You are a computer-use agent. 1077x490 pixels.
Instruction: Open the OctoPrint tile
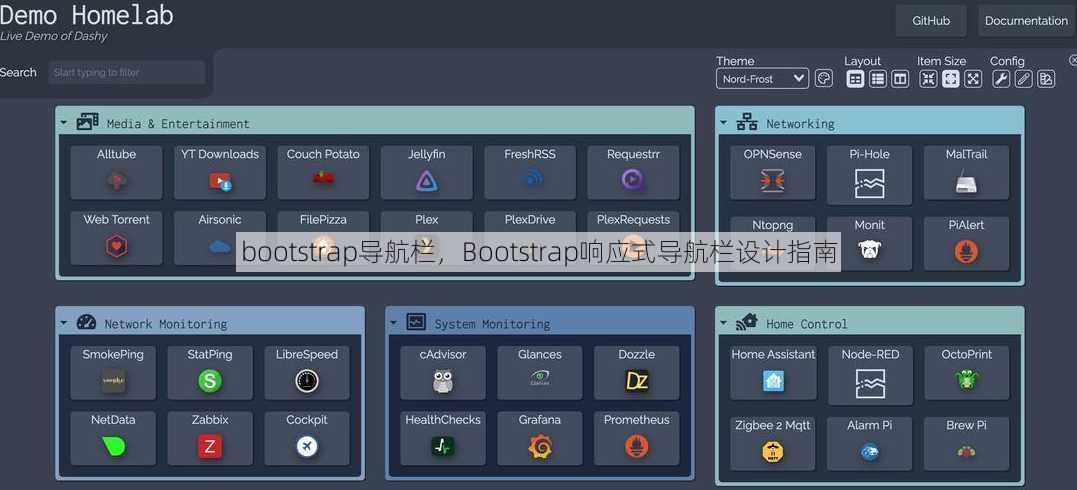(x=967, y=372)
